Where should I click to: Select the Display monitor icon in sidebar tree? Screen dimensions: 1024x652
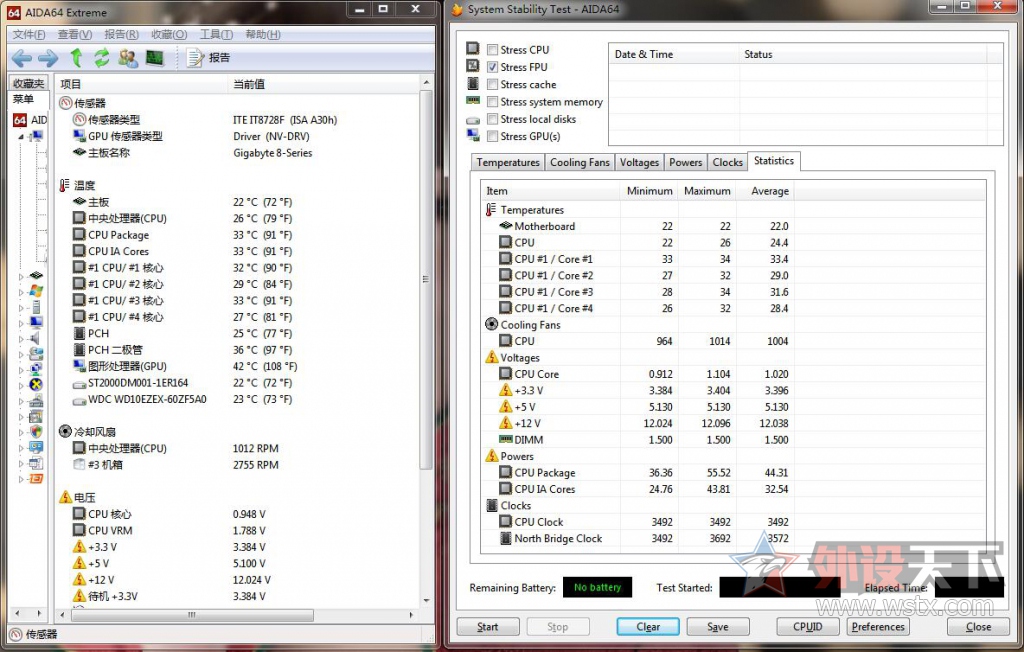pyautogui.click(x=37, y=322)
